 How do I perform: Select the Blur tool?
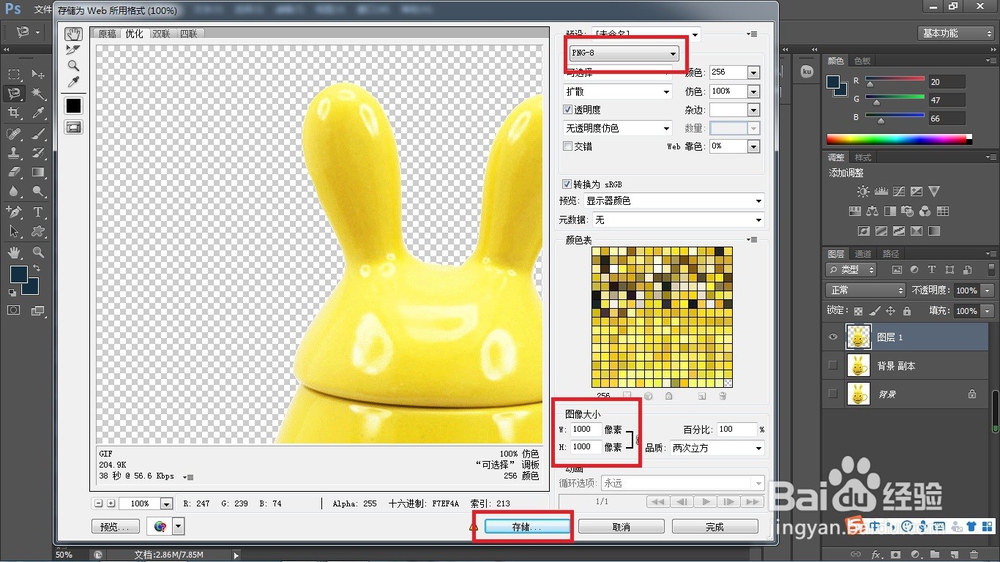(x=14, y=191)
